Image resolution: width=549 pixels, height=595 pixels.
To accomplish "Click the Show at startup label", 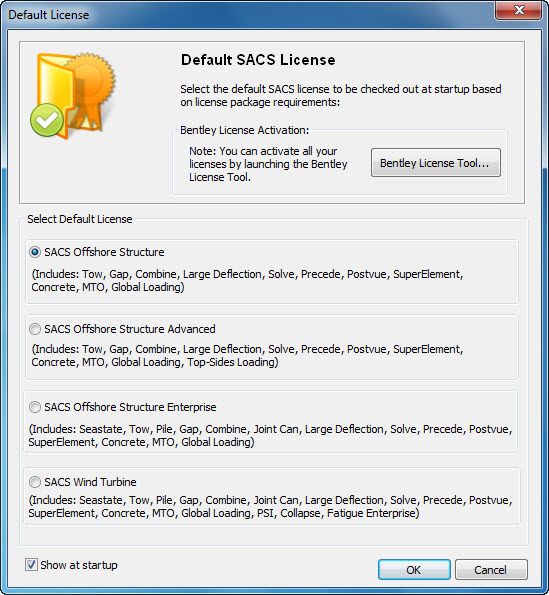I will pyautogui.click(x=79, y=565).
